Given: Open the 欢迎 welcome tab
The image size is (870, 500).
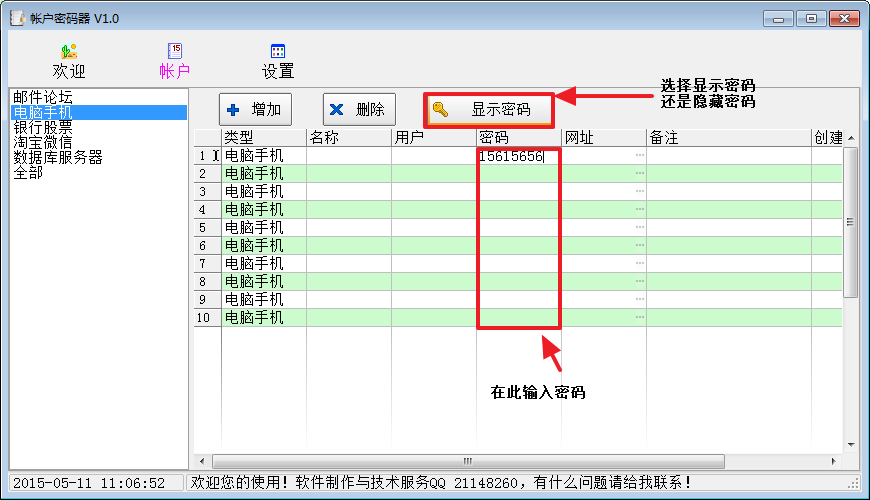Looking at the screenshot, I should pyautogui.click(x=69, y=62).
